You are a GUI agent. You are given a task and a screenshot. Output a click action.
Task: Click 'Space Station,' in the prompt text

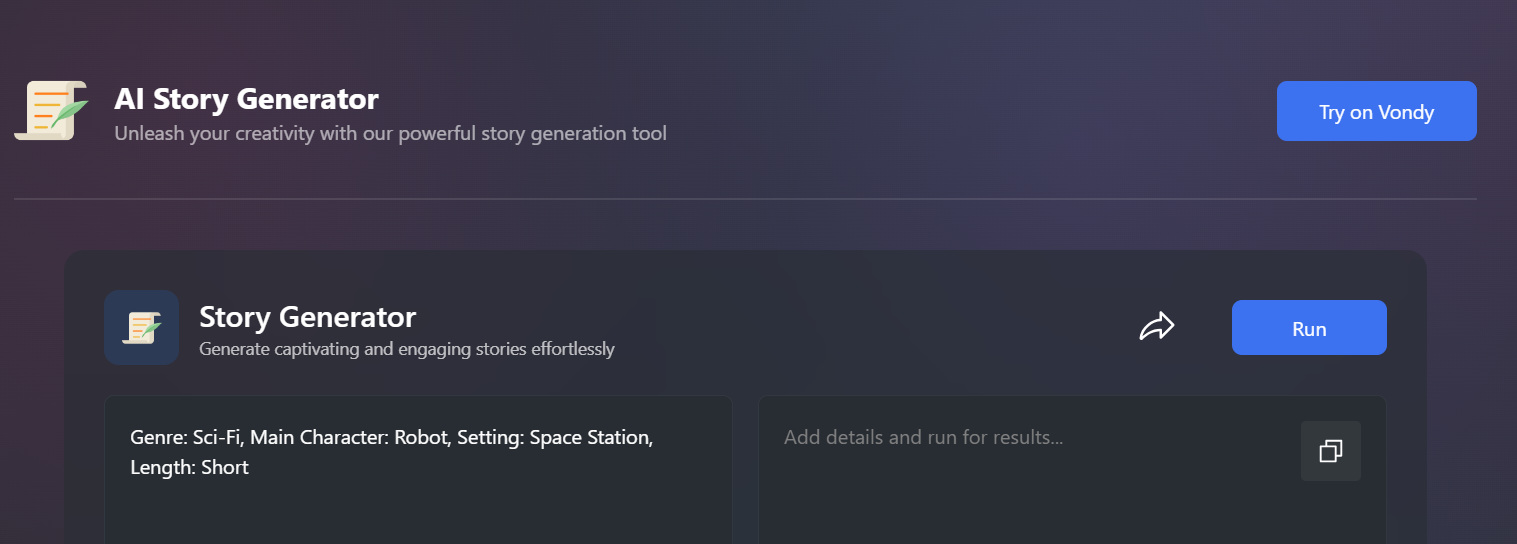pos(591,437)
